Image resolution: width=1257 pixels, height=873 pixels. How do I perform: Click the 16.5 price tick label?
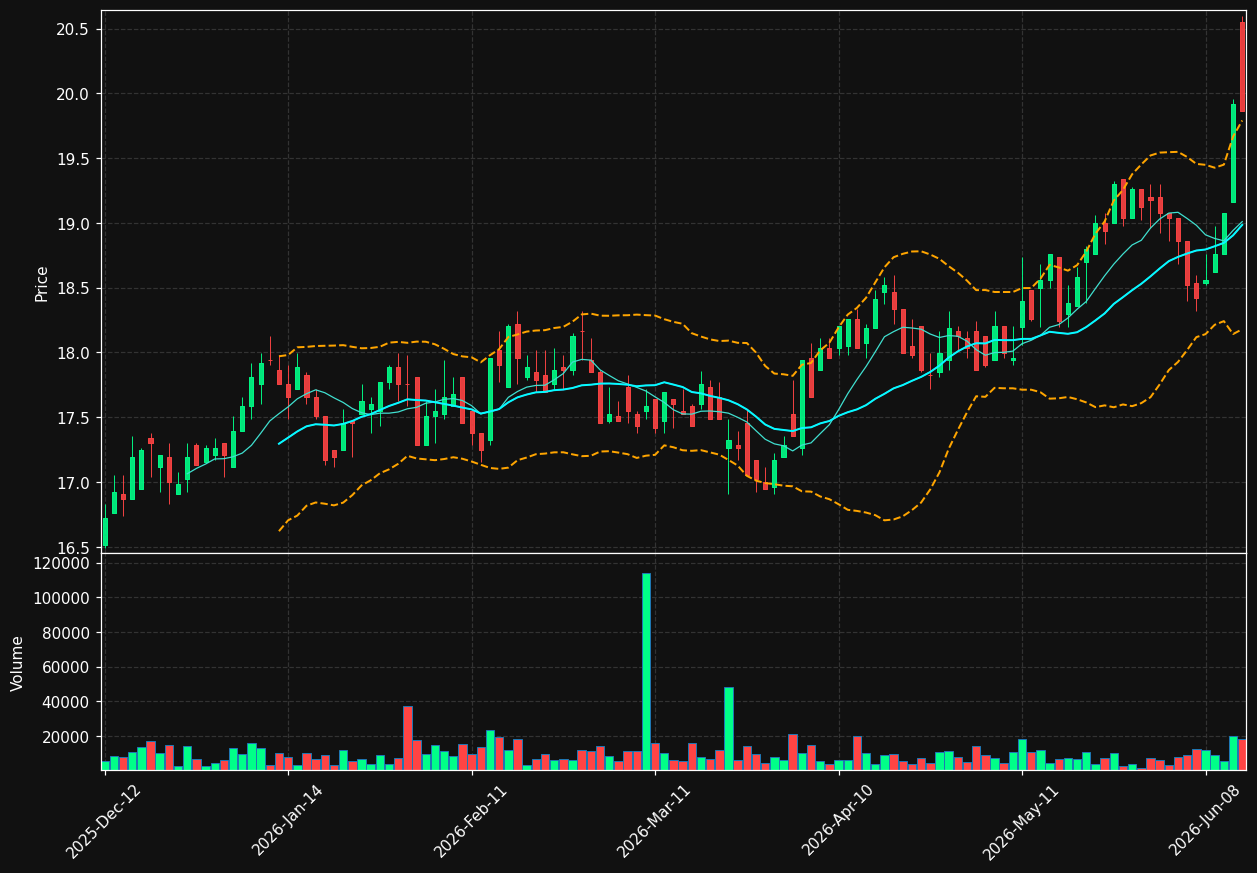72,548
